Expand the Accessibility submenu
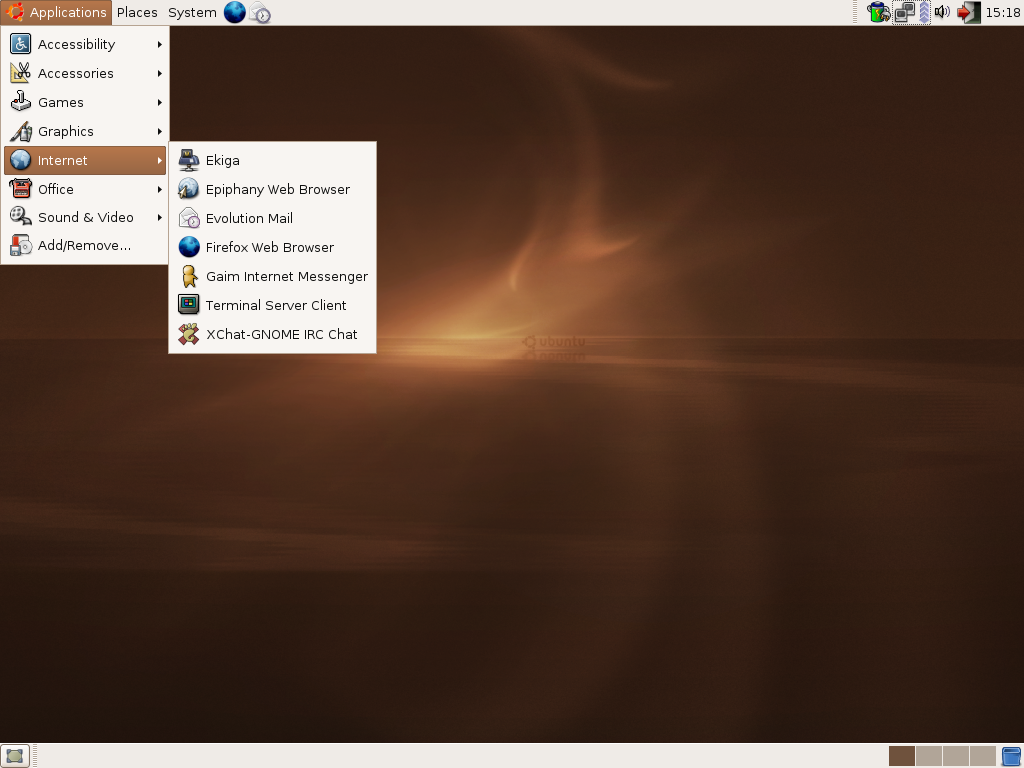The height and width of the screenshot is (768, 1024). pos(85,44)
